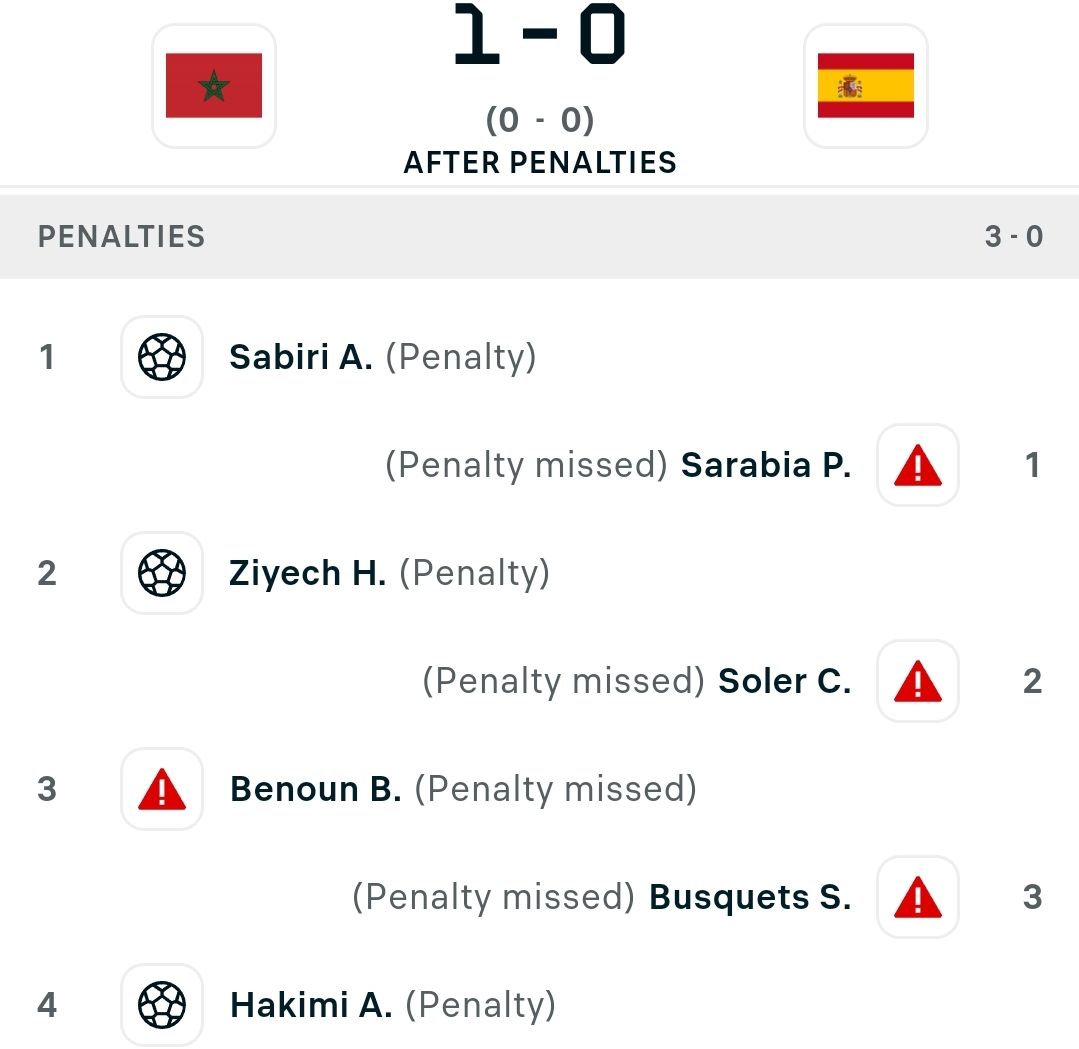The image size is (1079, 1049).
Task: Open player Busquets S.
Action: pyautogui.click(x=750, y=897)
